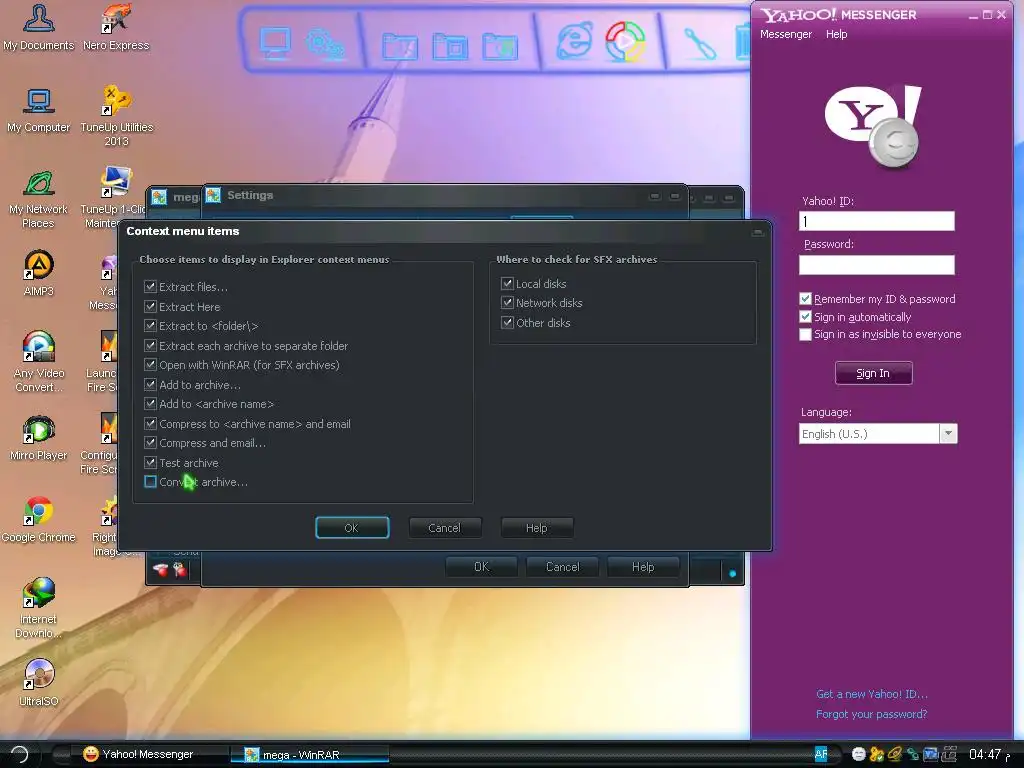
Task: Click OK in the Settings window
Action: tap(481, 567)
